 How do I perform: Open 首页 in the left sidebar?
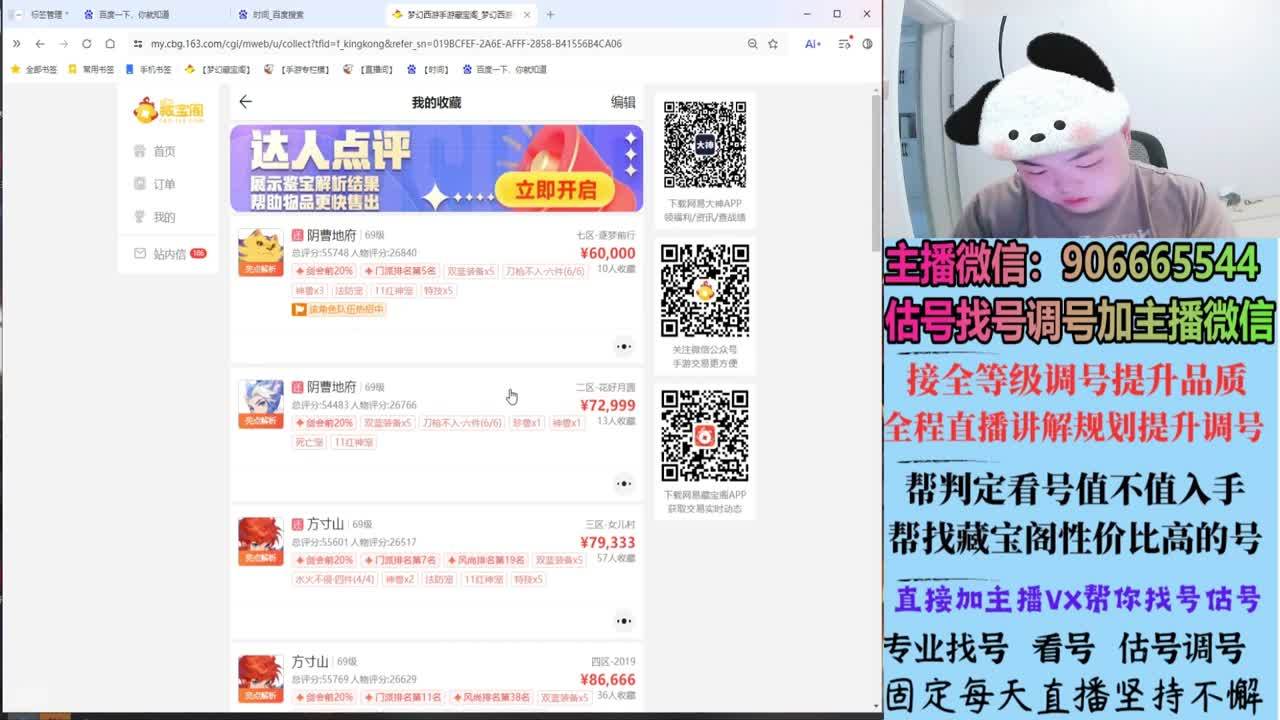coord(163,151)
